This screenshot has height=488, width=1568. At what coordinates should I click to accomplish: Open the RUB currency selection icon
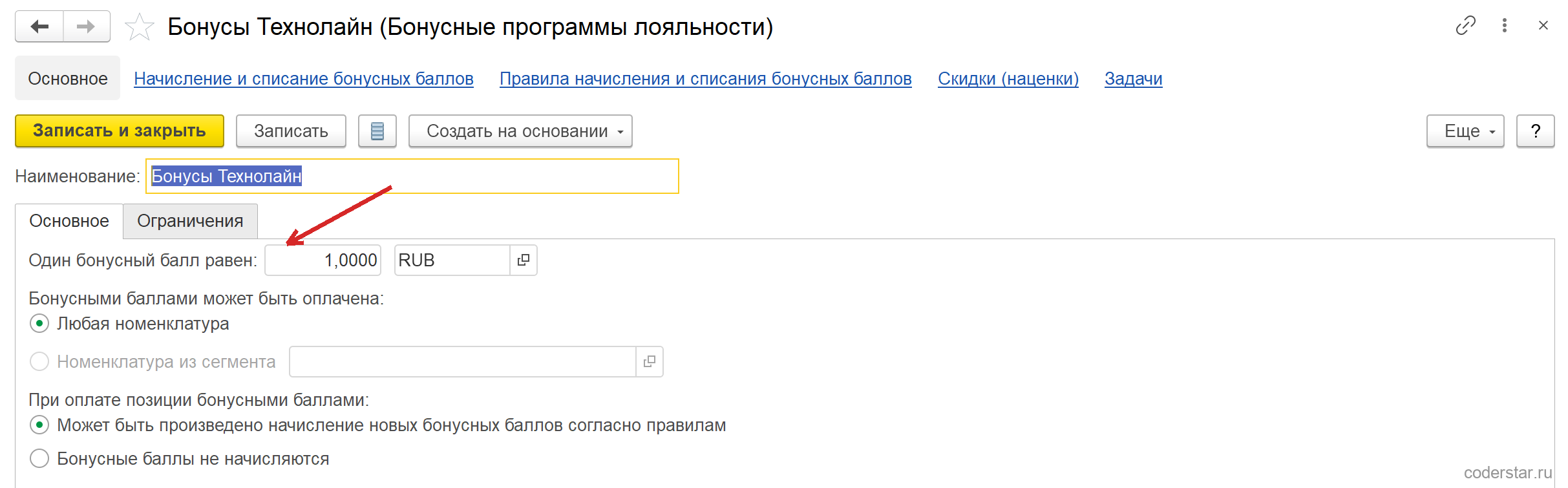pos(524,260)
